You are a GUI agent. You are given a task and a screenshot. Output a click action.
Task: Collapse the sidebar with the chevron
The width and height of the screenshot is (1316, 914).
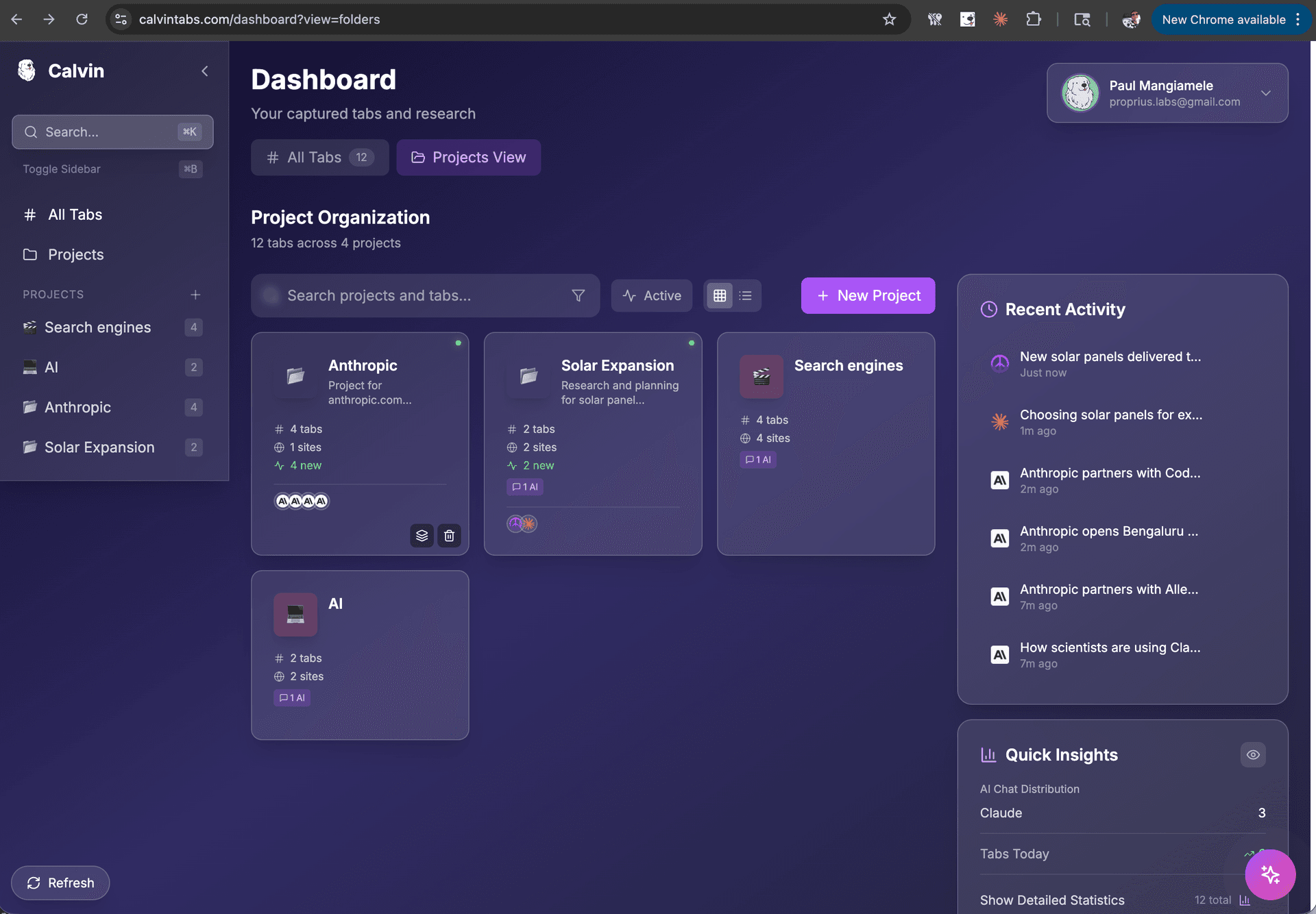204,71
